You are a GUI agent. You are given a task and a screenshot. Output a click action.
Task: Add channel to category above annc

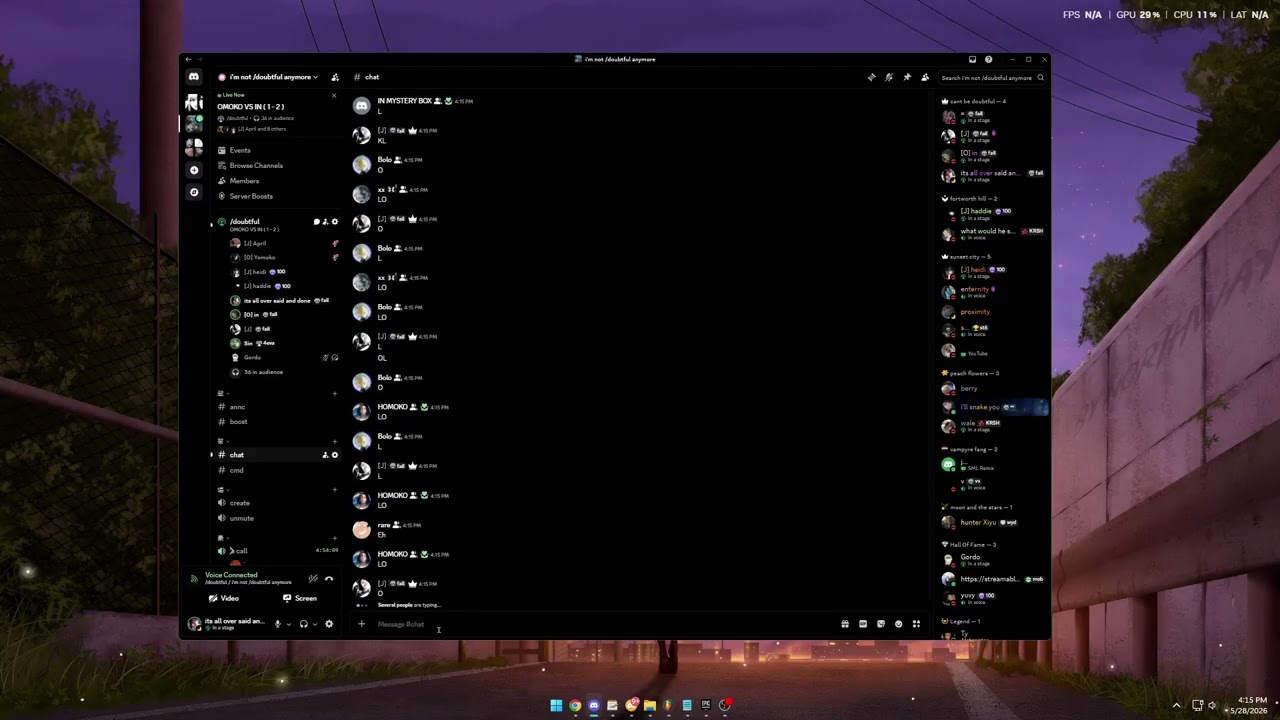[x=335, y=393]
